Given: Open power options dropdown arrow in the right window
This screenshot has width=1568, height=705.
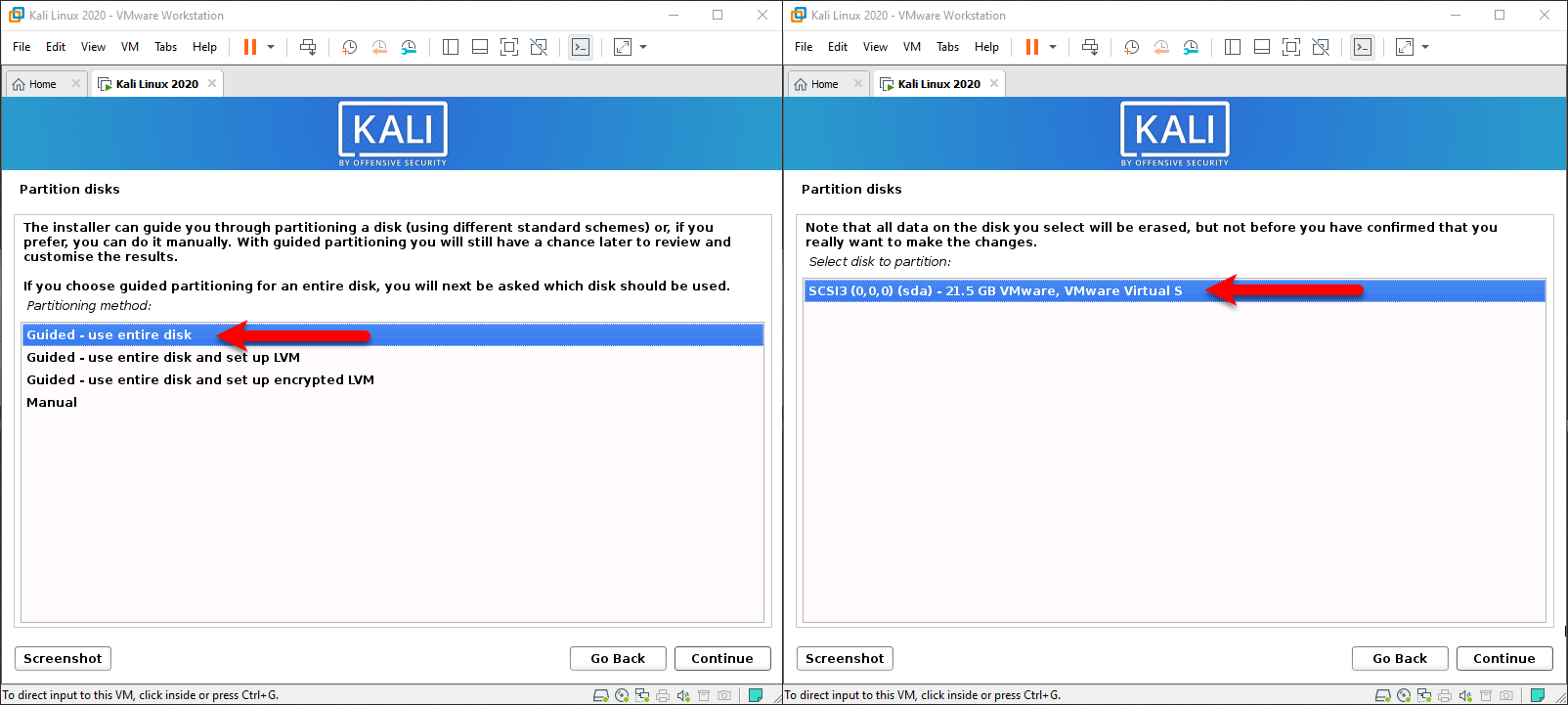Looking at the screenshot, I should (x=1053, y=47).
